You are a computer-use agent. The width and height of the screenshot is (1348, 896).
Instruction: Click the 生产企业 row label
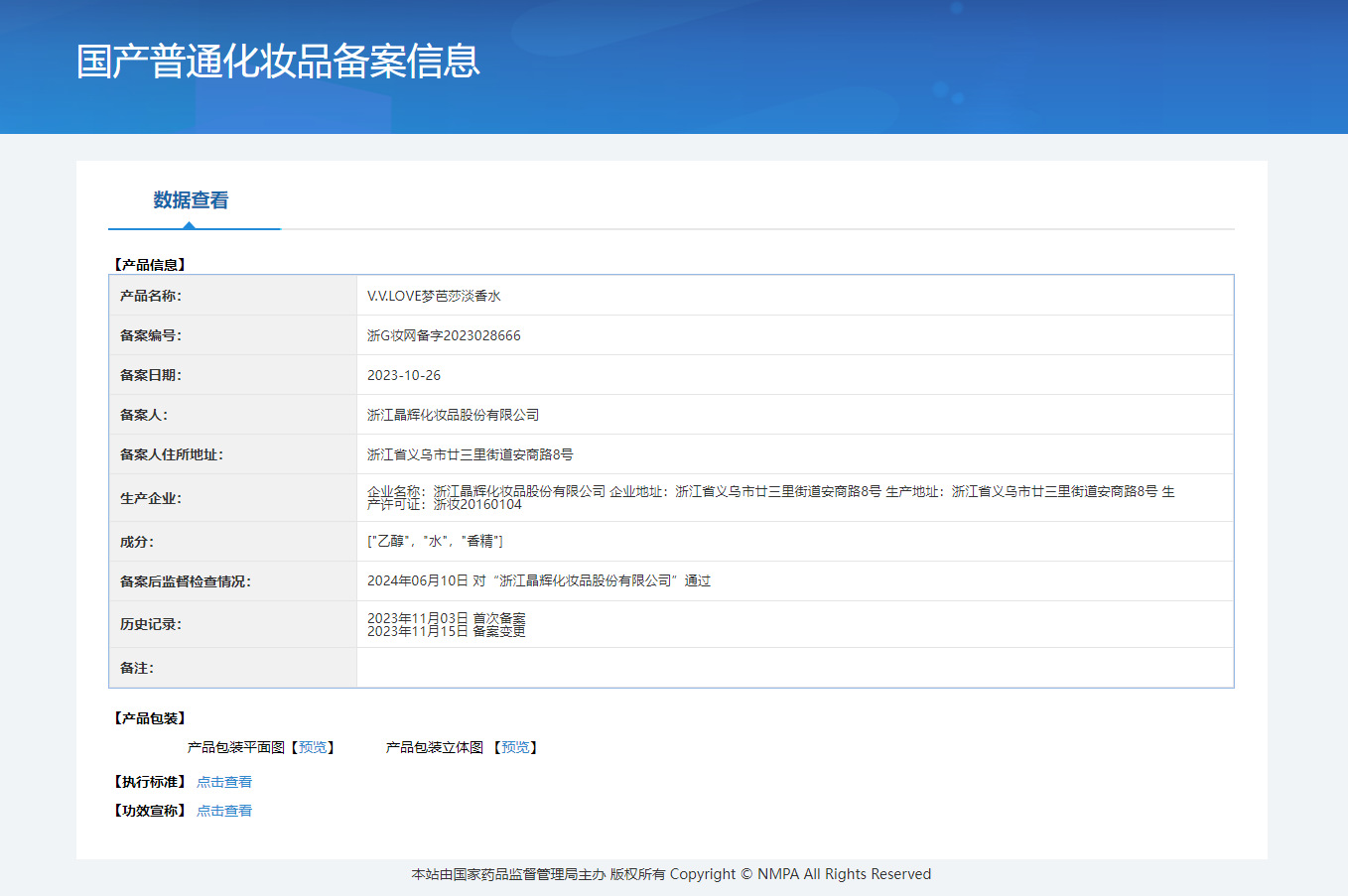click(151, 498)
